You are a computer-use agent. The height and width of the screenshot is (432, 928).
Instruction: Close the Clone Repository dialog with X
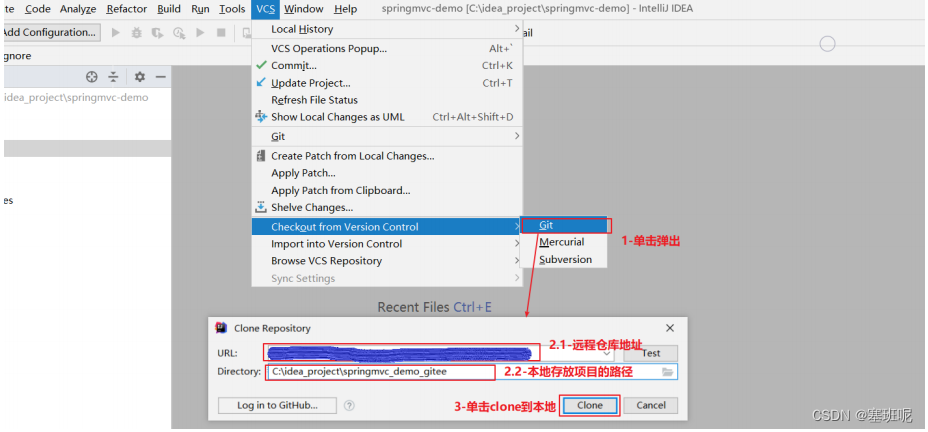click(670, 328)
